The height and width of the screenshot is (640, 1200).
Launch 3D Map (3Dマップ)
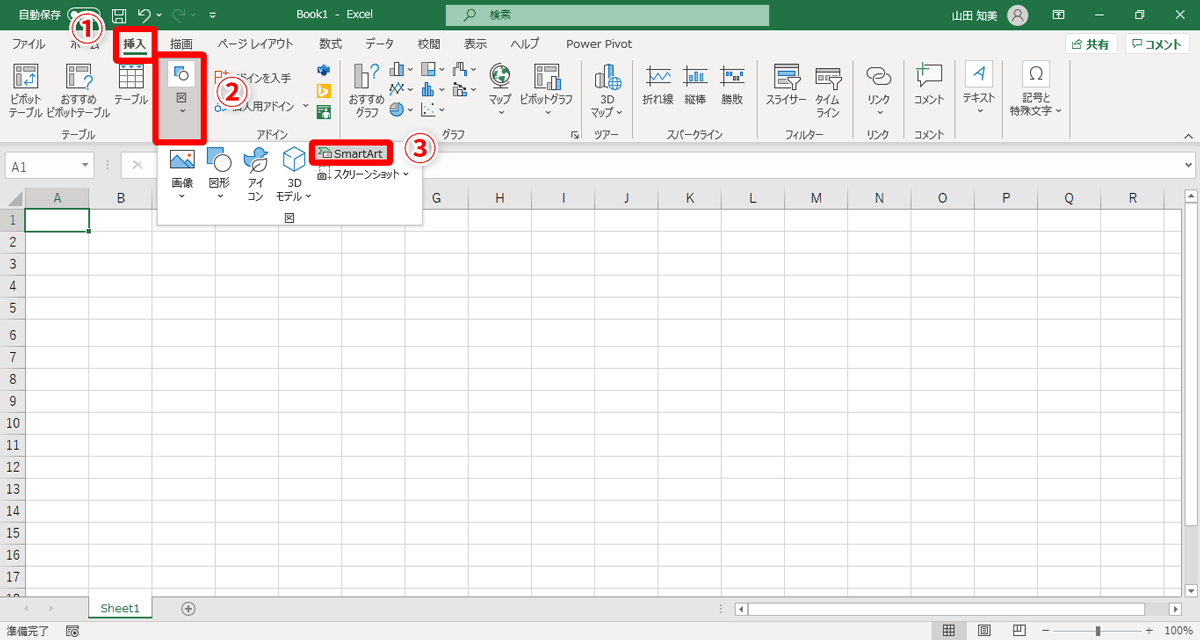click(x=607, y=90)
